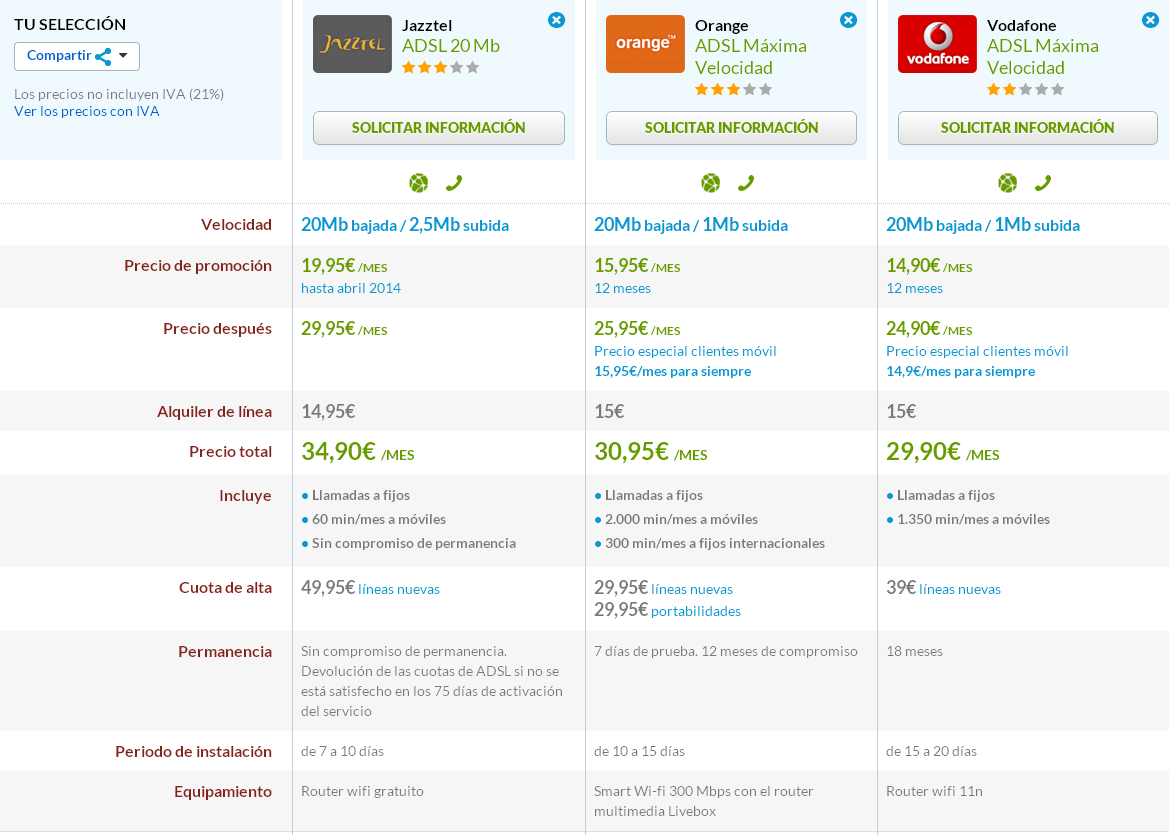Screen dimensions: 1171x835
Task: Click '15,95€/mes para siempre' text
Action: tap(672, 371)
